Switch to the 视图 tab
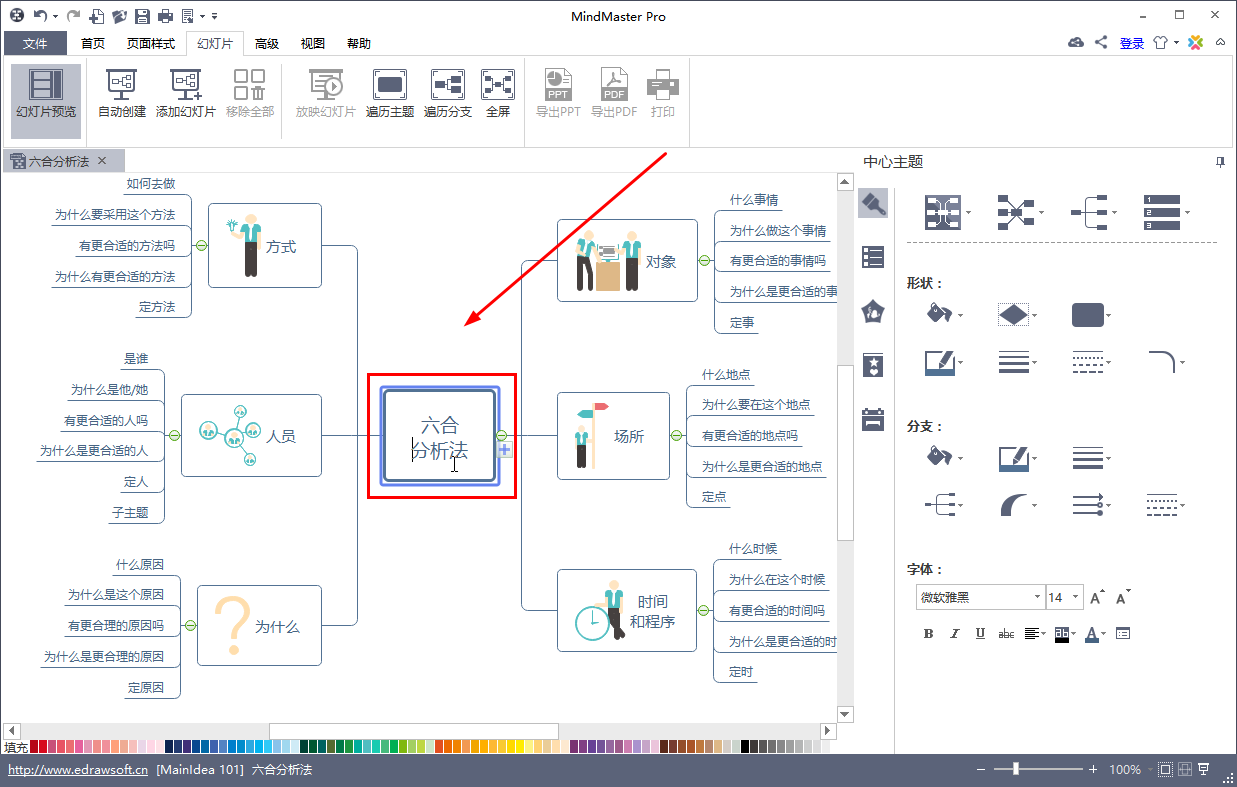 click(313, 43)
